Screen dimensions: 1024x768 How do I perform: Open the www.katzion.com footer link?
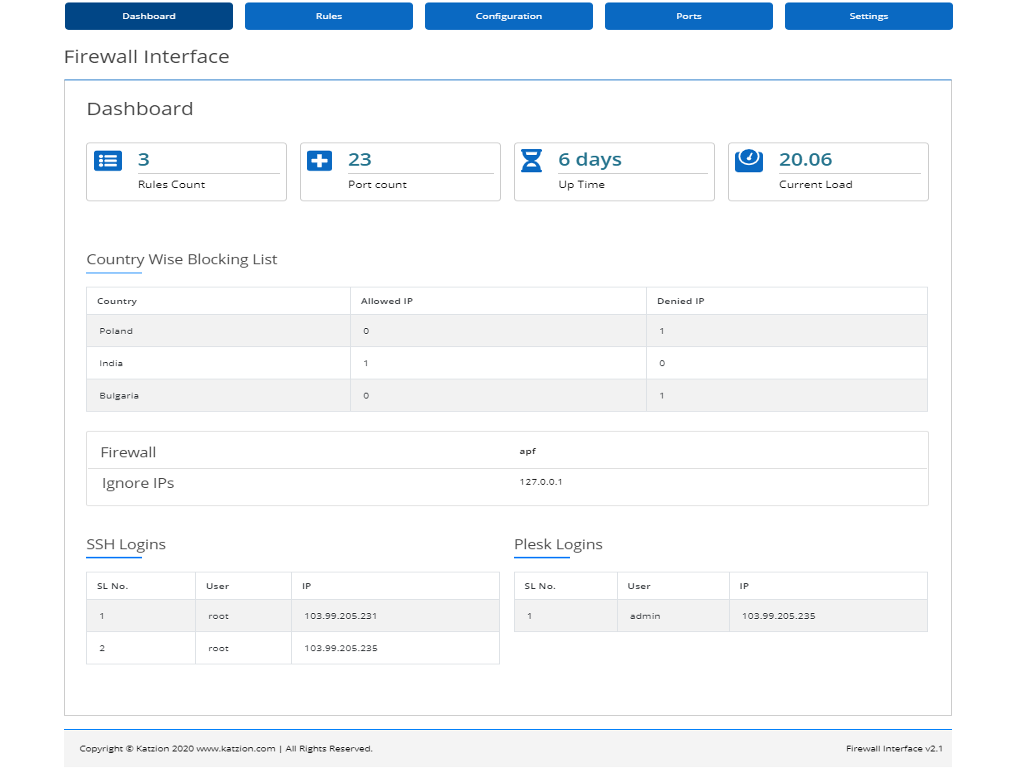236,748
